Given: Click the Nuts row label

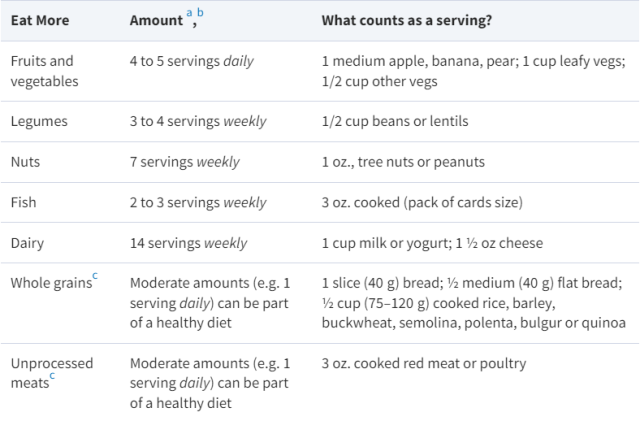Looking at the screenshot, I should [x=25, y=162].
